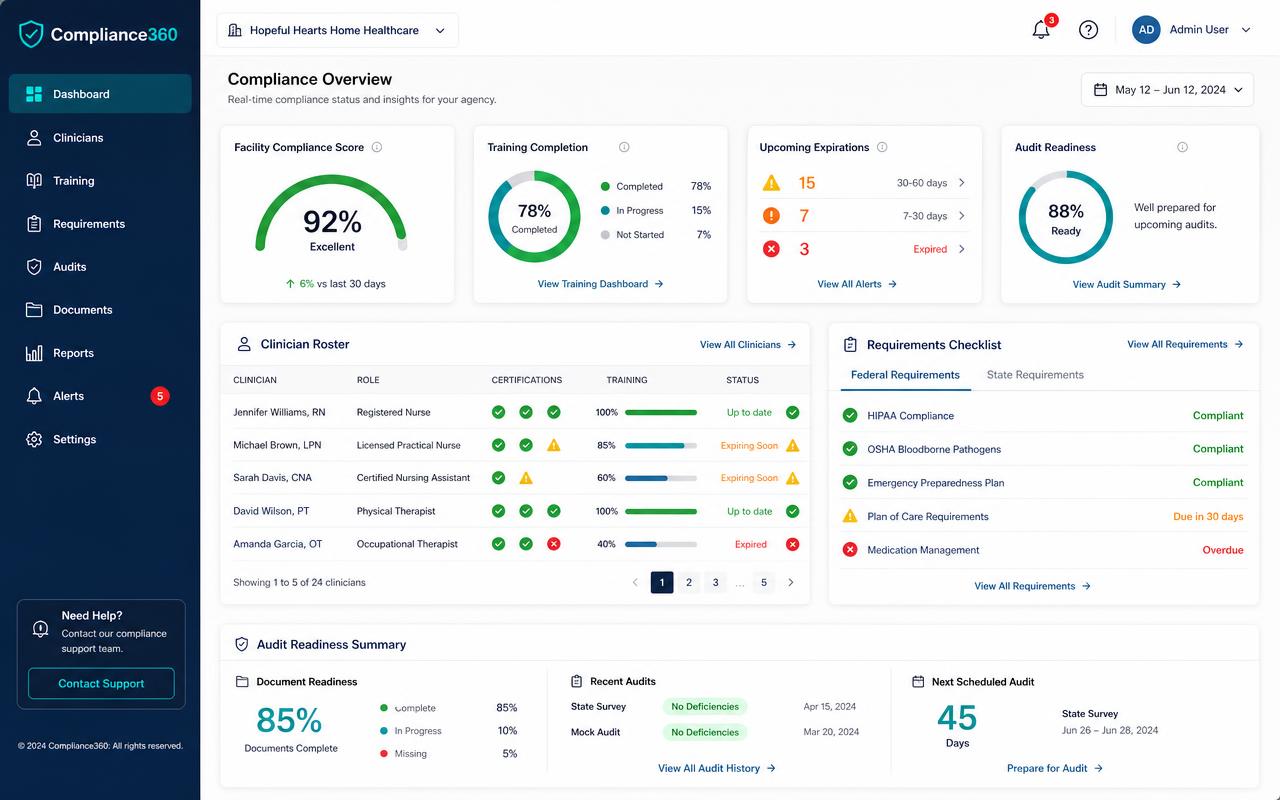Click expired status icon in Amanda Garcia row
The image size is (1280, 800).
click(792, 544)
